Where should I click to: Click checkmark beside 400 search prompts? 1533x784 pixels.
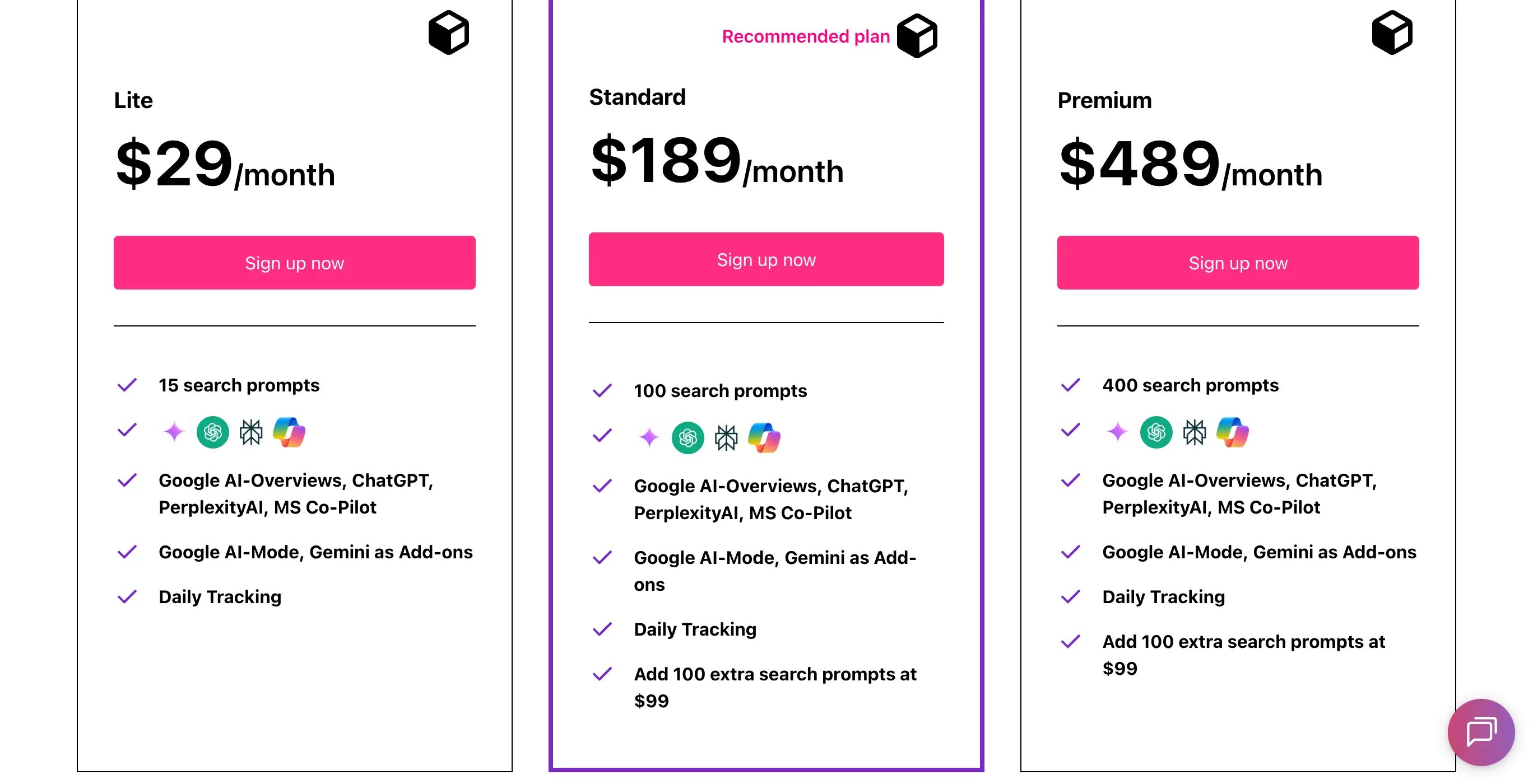[x=1071, y=385]
